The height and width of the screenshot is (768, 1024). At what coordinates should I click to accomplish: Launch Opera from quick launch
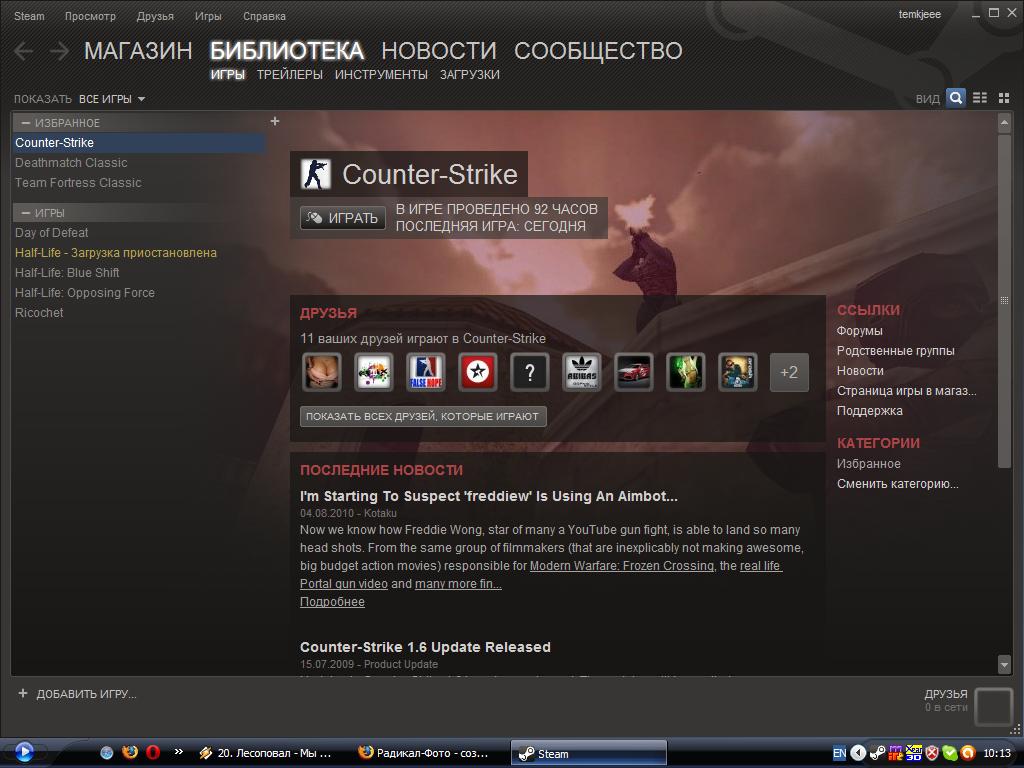(x=153, y=752)
